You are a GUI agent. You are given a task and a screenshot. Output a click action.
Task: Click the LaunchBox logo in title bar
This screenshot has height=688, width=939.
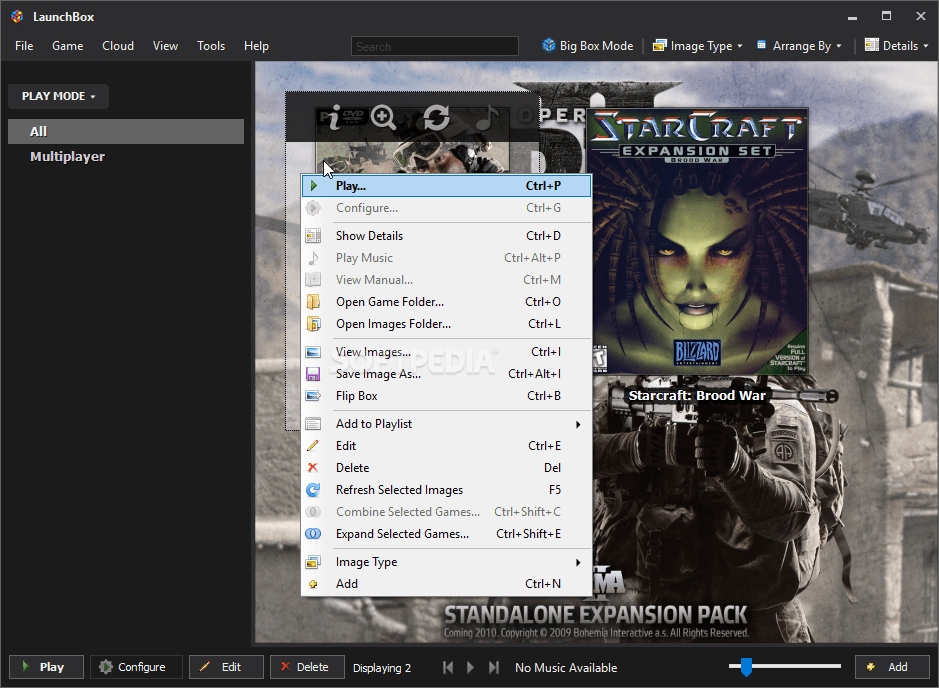[x=17, y=17]
